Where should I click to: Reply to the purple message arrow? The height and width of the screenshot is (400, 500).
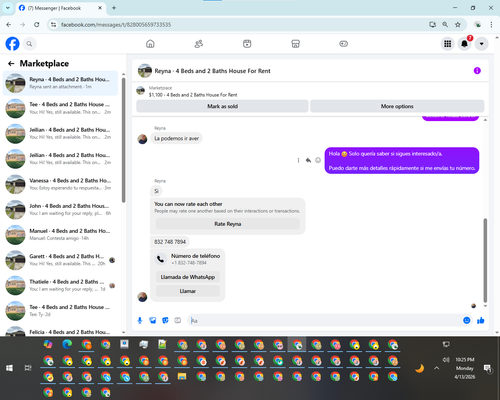[308, 160]
